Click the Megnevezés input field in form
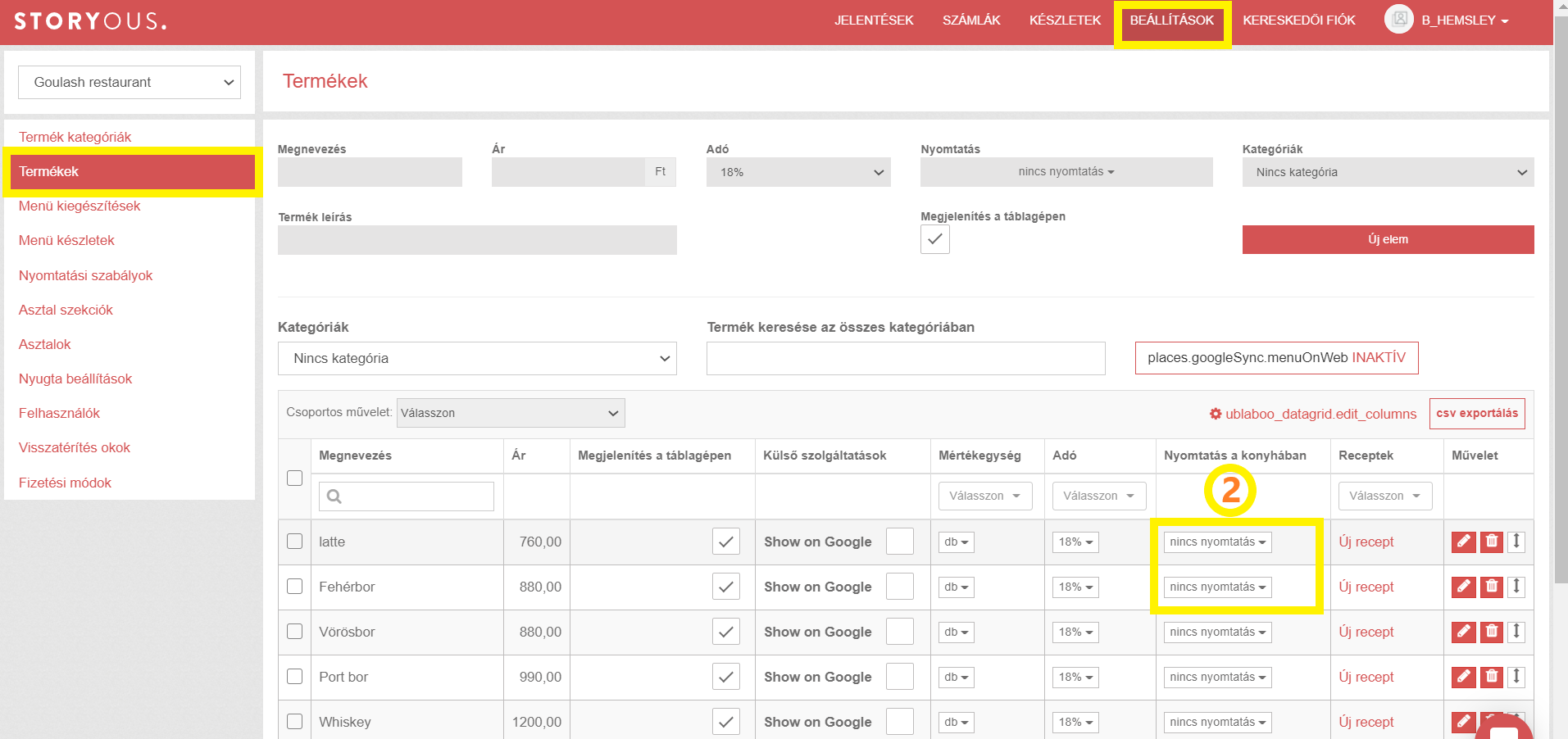Viewport: 1568px width, 739px height. pos(370,172)
